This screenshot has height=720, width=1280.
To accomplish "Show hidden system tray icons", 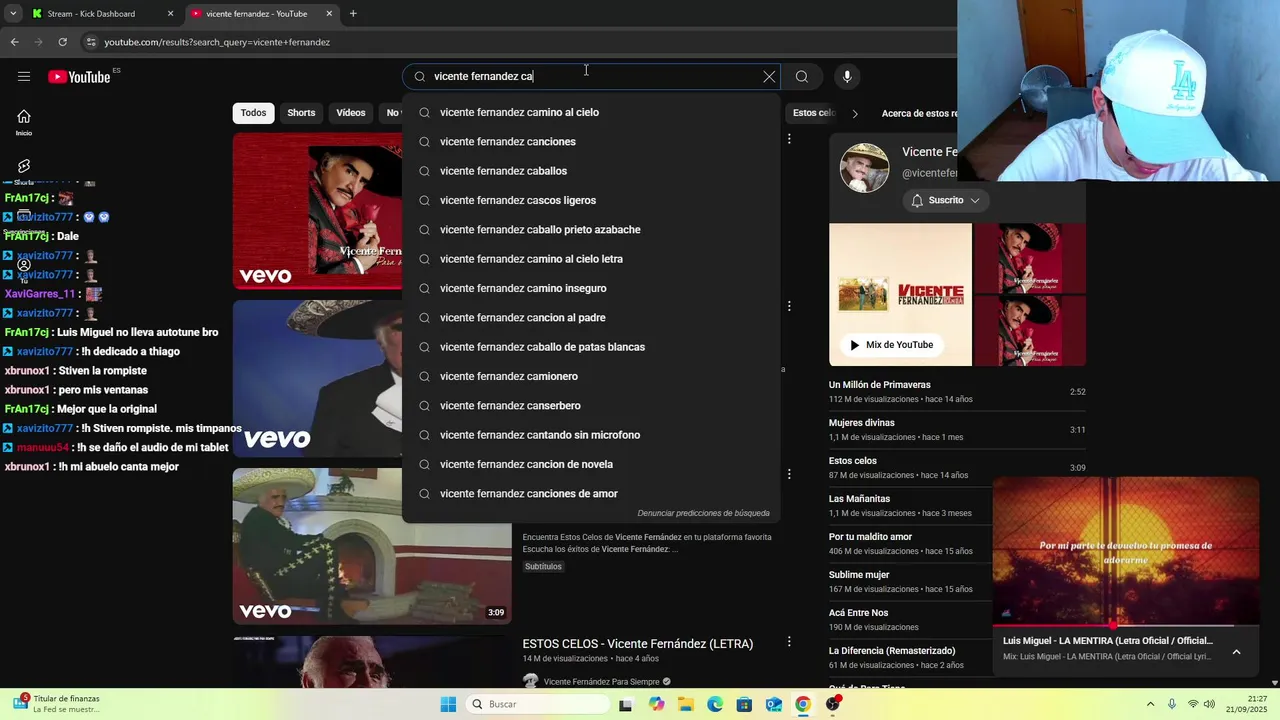I will point(1150,704).
